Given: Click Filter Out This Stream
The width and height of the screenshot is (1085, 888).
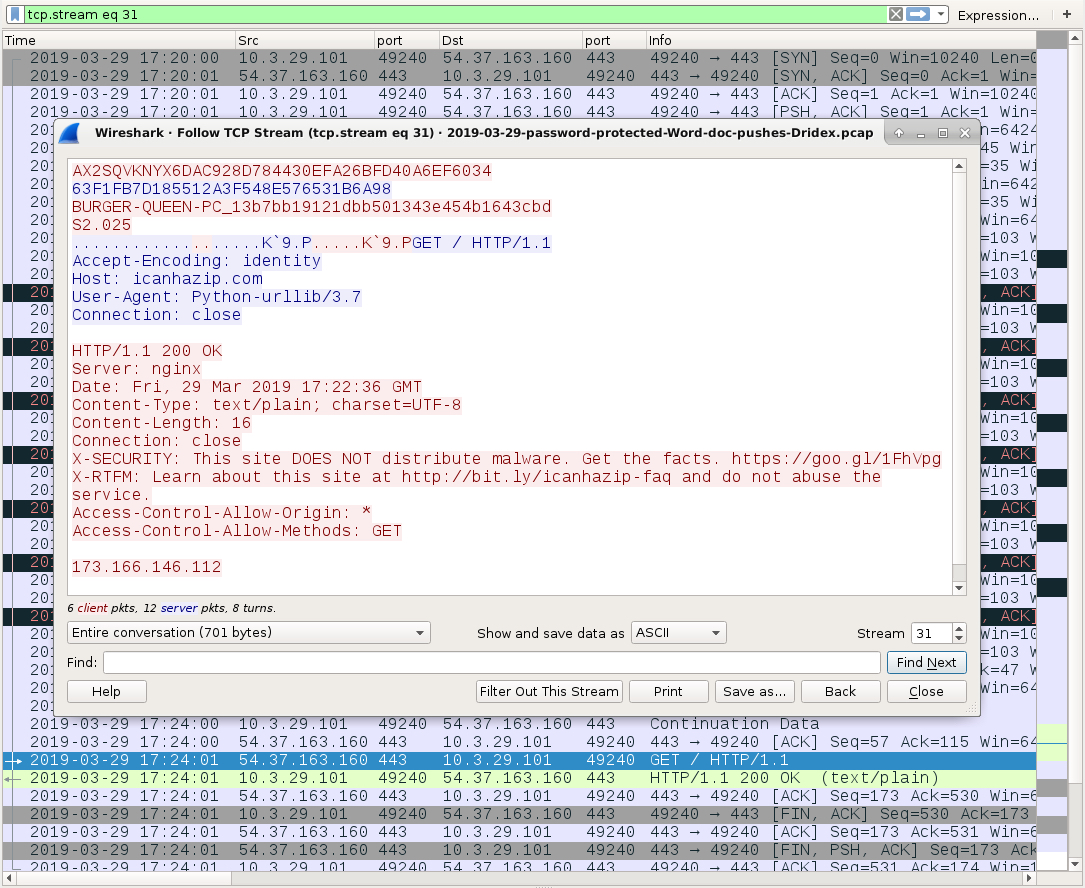Looking at the screenshot, I should [x=549, y=691].
